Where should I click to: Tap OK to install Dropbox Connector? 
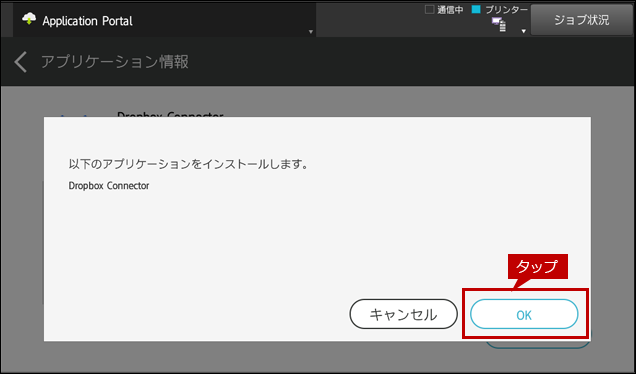point(524,314)
